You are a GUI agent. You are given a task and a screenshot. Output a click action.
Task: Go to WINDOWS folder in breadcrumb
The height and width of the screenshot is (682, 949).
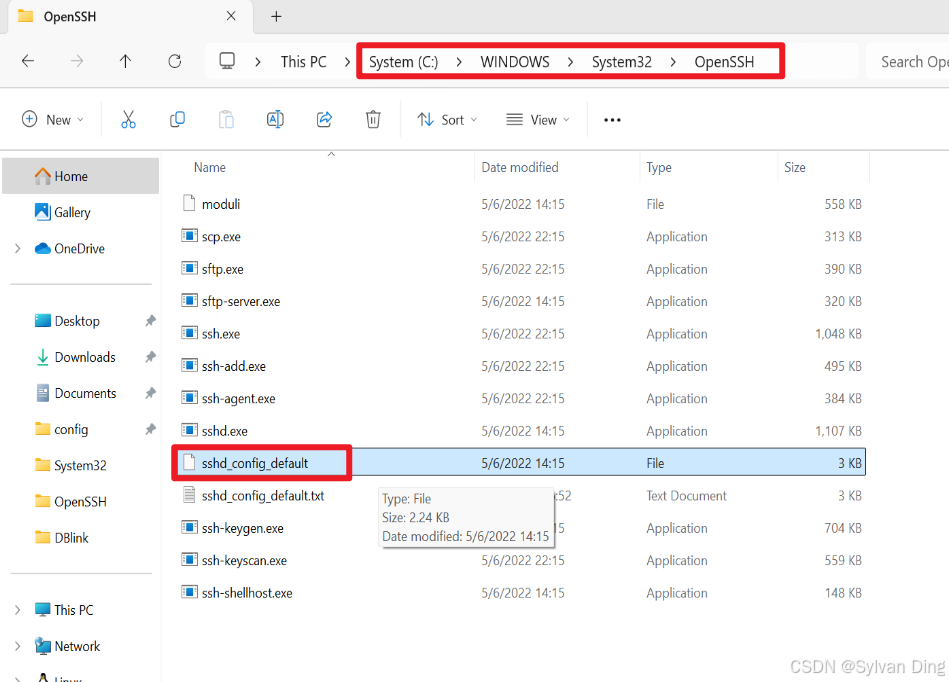(x=515, y=62)
